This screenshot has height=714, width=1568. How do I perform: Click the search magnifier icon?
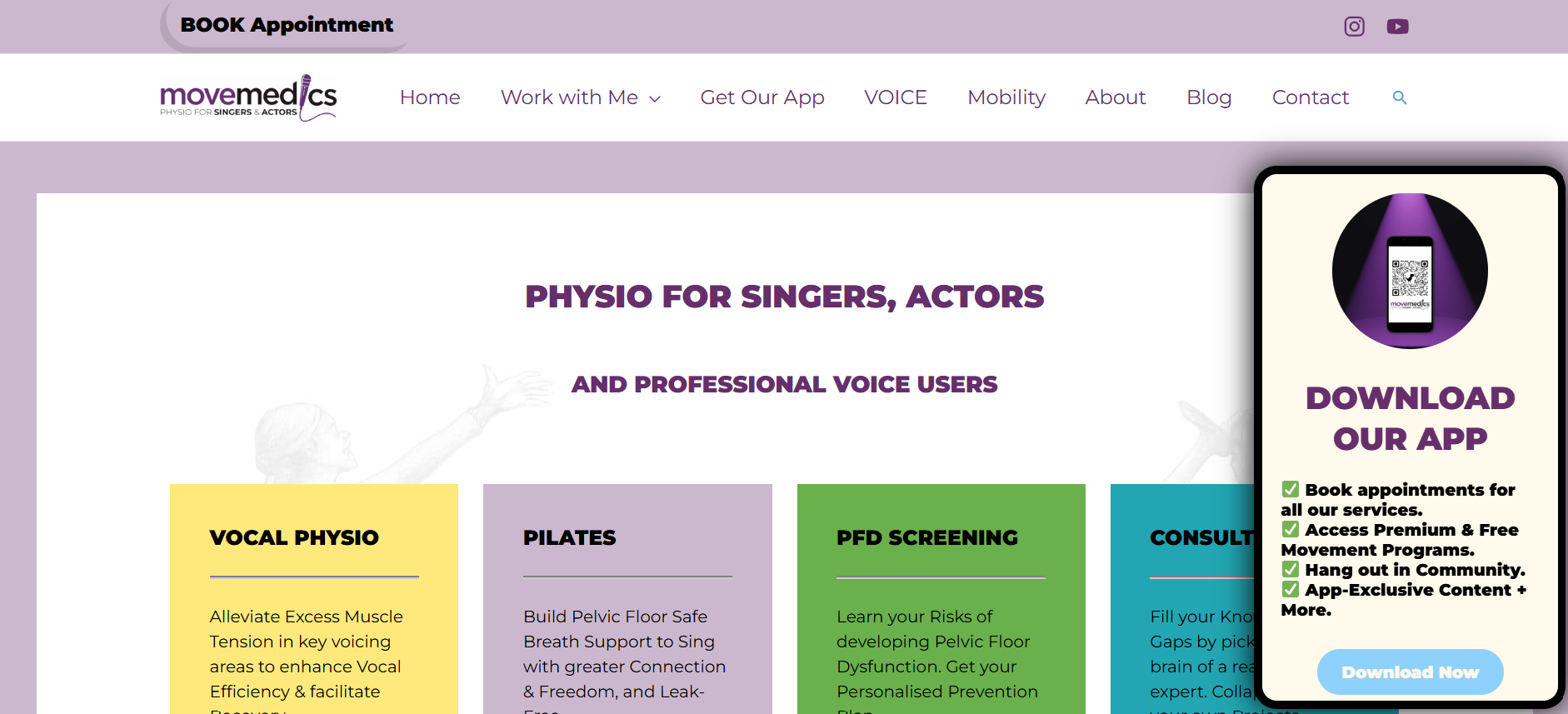pyautogui.click(x=1400, y=97)
